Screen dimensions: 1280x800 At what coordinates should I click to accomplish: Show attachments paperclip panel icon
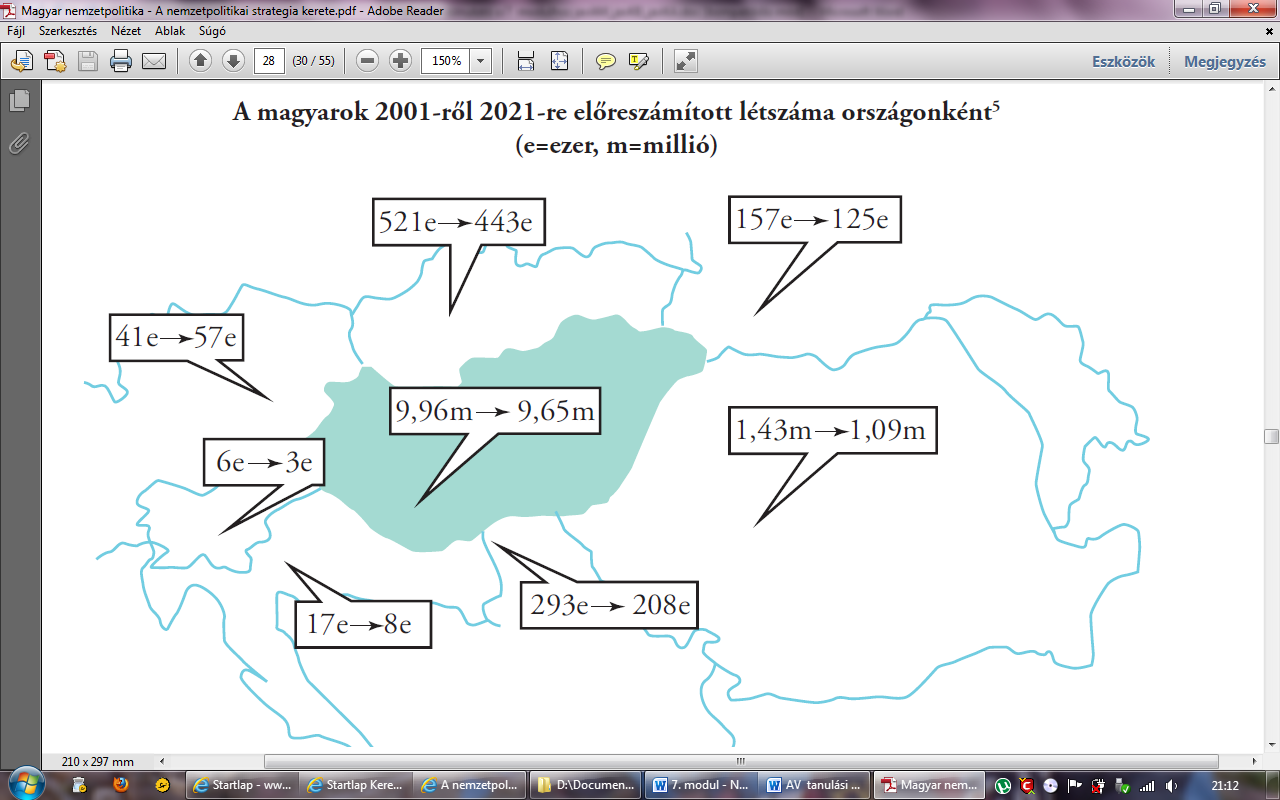[20, 143]
